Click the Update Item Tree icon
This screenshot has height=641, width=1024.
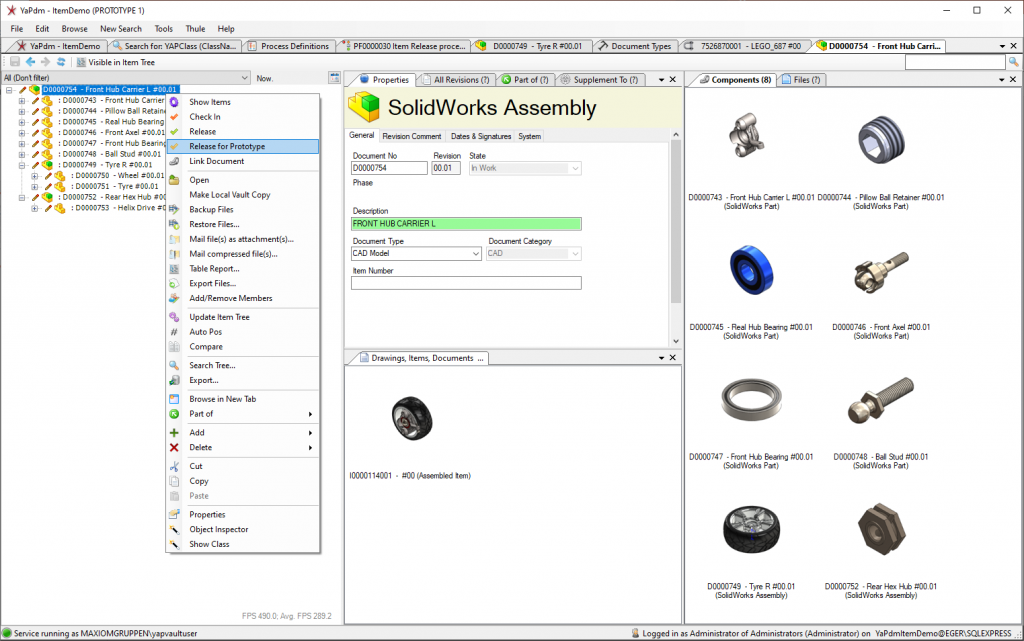tap(174, 317)
